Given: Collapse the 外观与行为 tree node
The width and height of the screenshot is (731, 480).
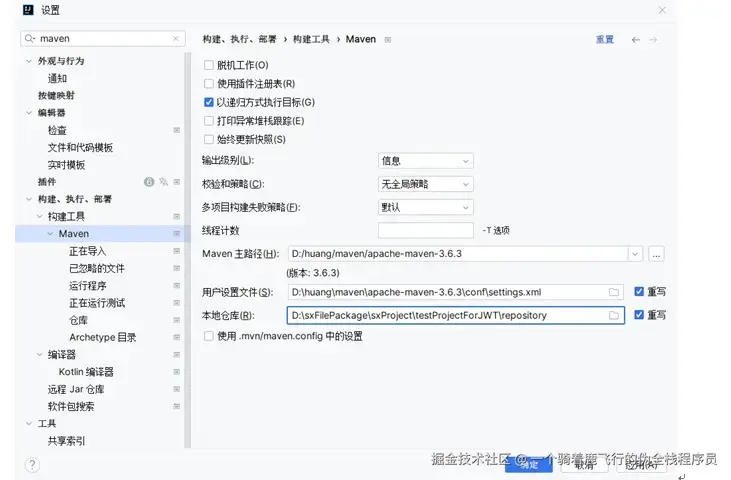Looking at the screenshot, I should tap(29, 61).
